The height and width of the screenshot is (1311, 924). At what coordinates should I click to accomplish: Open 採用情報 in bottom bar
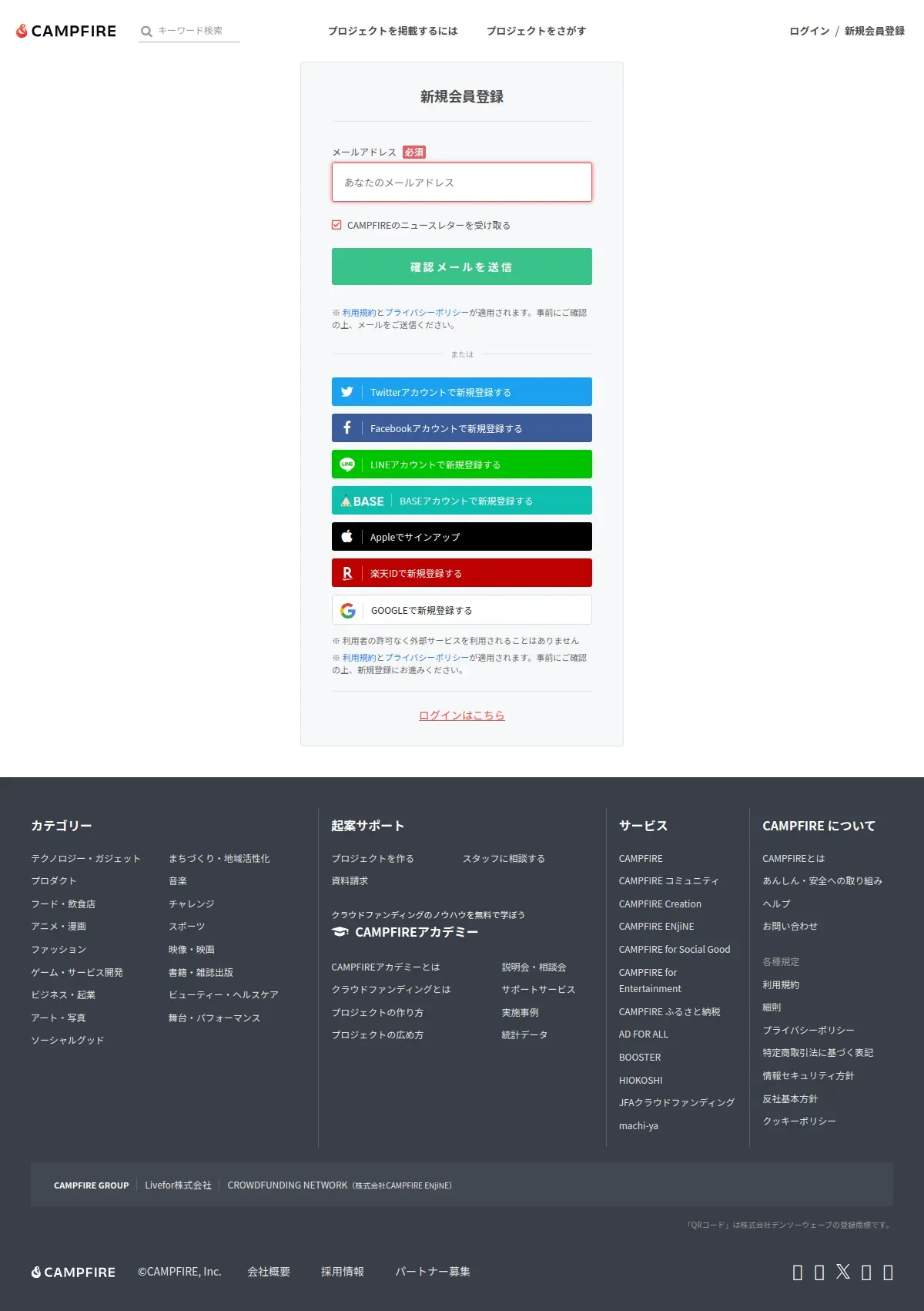pyautogui.click(x=343, y=1272)
